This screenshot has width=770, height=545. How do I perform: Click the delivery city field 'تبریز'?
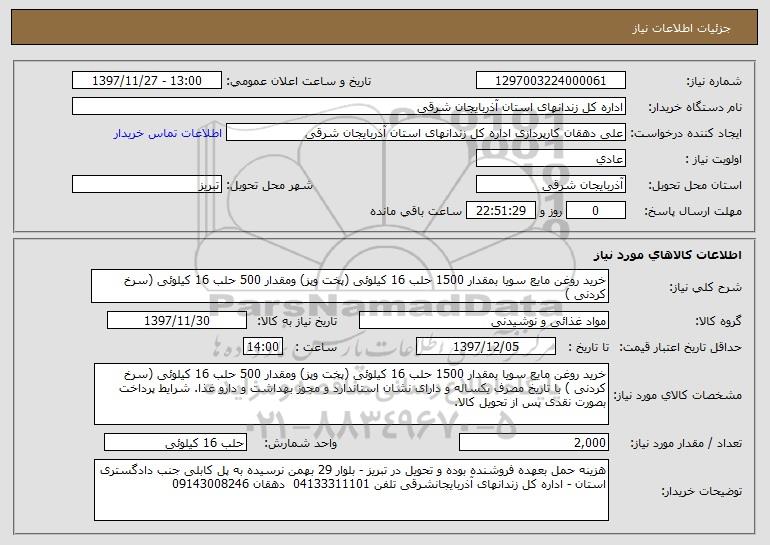pos(147,185)
